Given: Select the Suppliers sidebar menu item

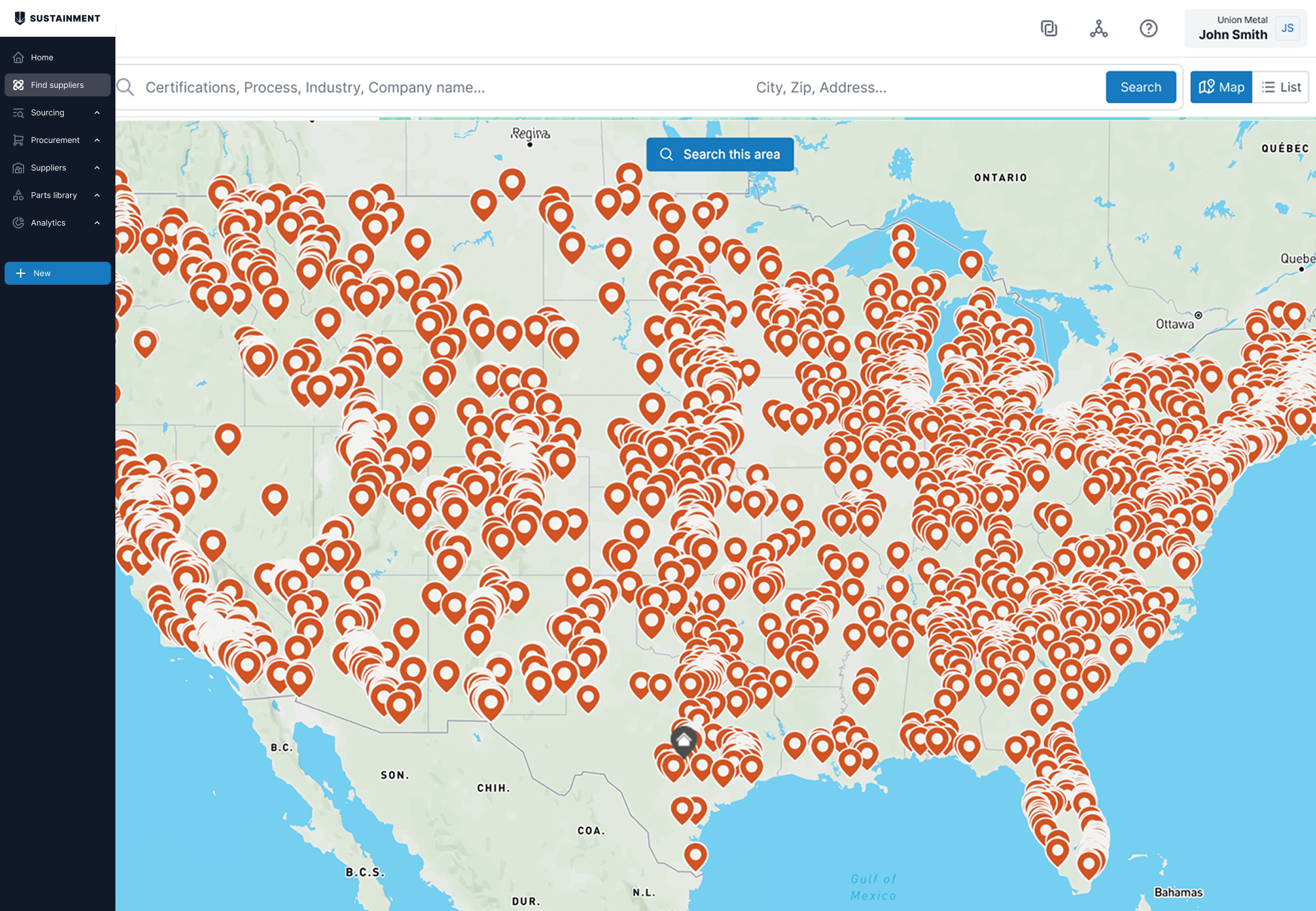Looking at the screenshot, I should 48,168.
